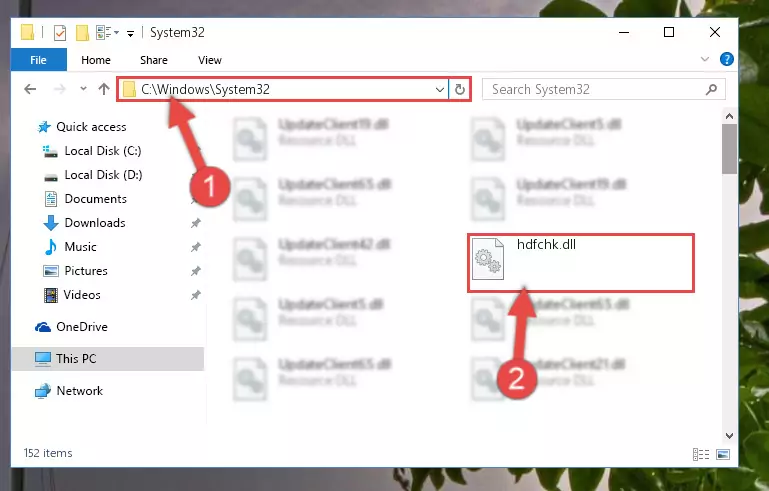Click the search magnifier icon
769x491 pixels.
tap(711, 89)
